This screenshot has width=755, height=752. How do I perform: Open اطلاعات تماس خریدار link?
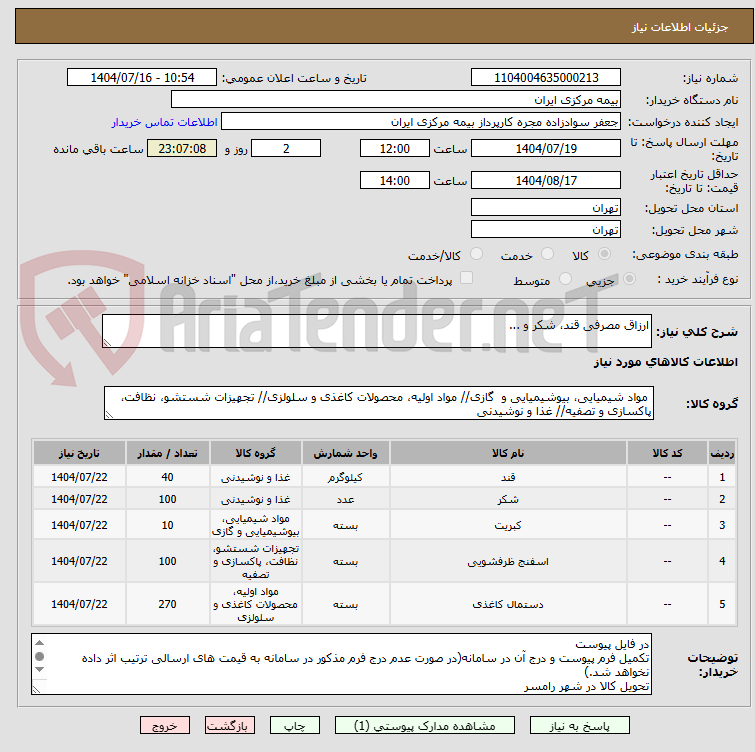click(x=165, y=122)
